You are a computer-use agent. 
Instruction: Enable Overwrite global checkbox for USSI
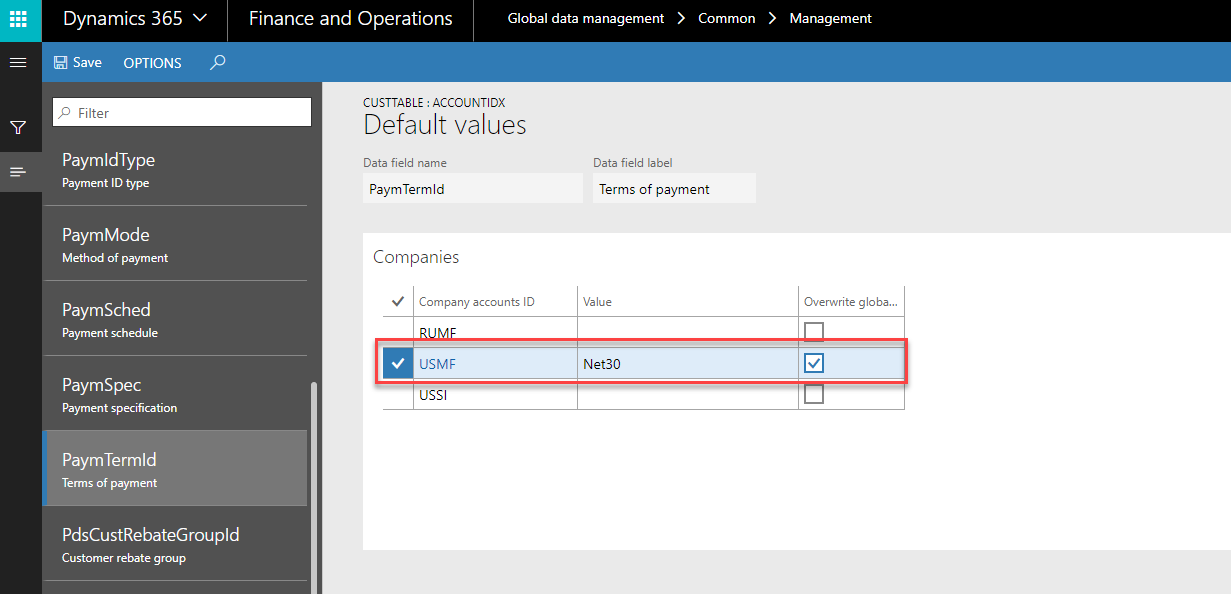(x=814, y=395)
